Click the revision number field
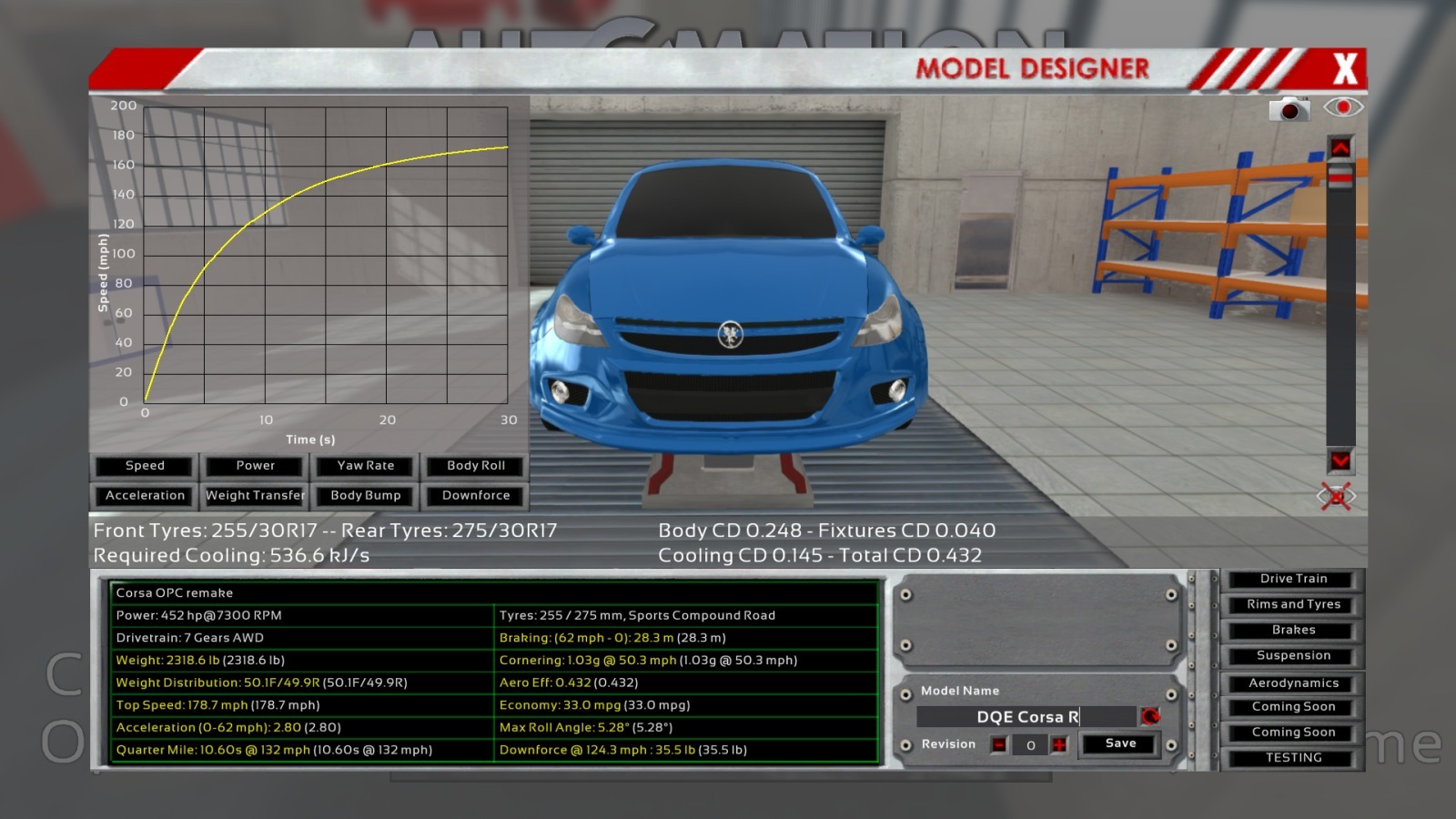This screenshot has width=1456, height=819. [x=1030, y=744]
